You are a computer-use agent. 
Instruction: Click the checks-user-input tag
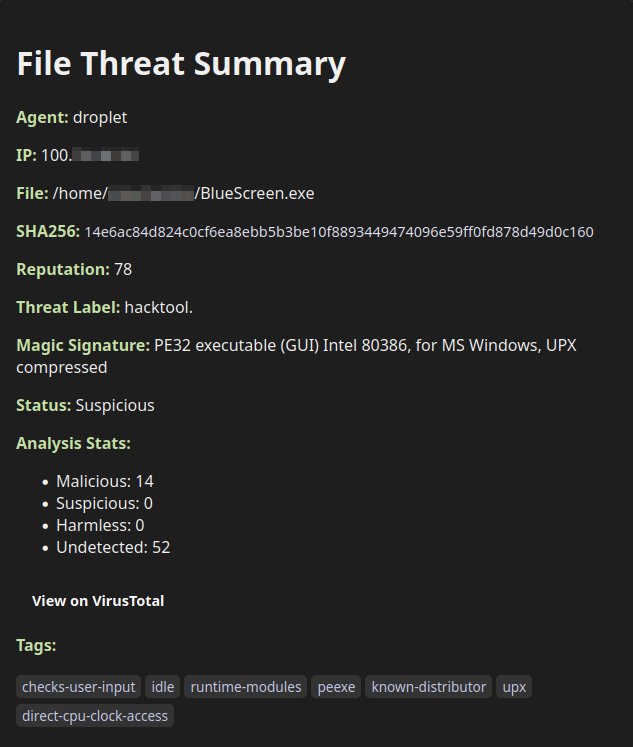(78, 687)
